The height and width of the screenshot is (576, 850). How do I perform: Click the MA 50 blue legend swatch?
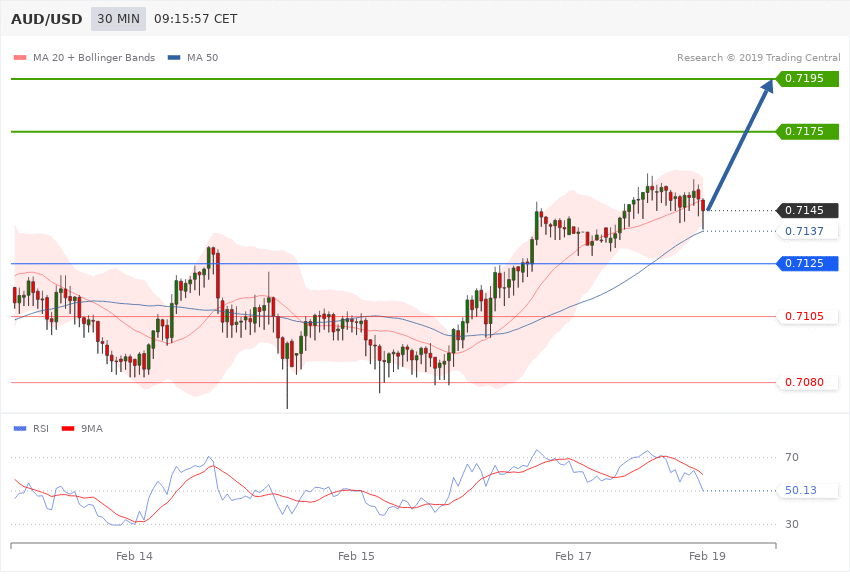click(174, 58)
